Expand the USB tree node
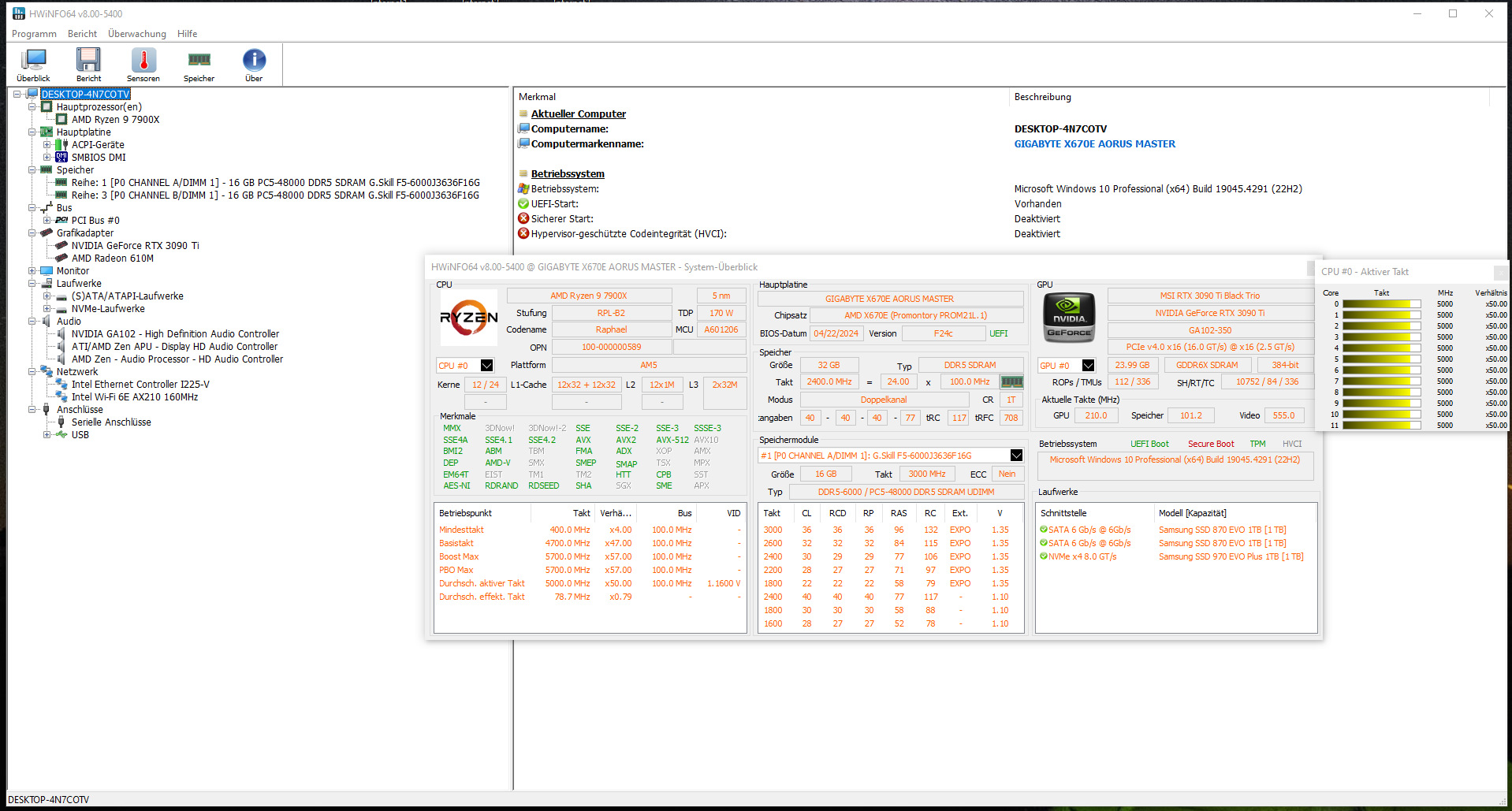1512x811 pixels. [x=47, y=434]
